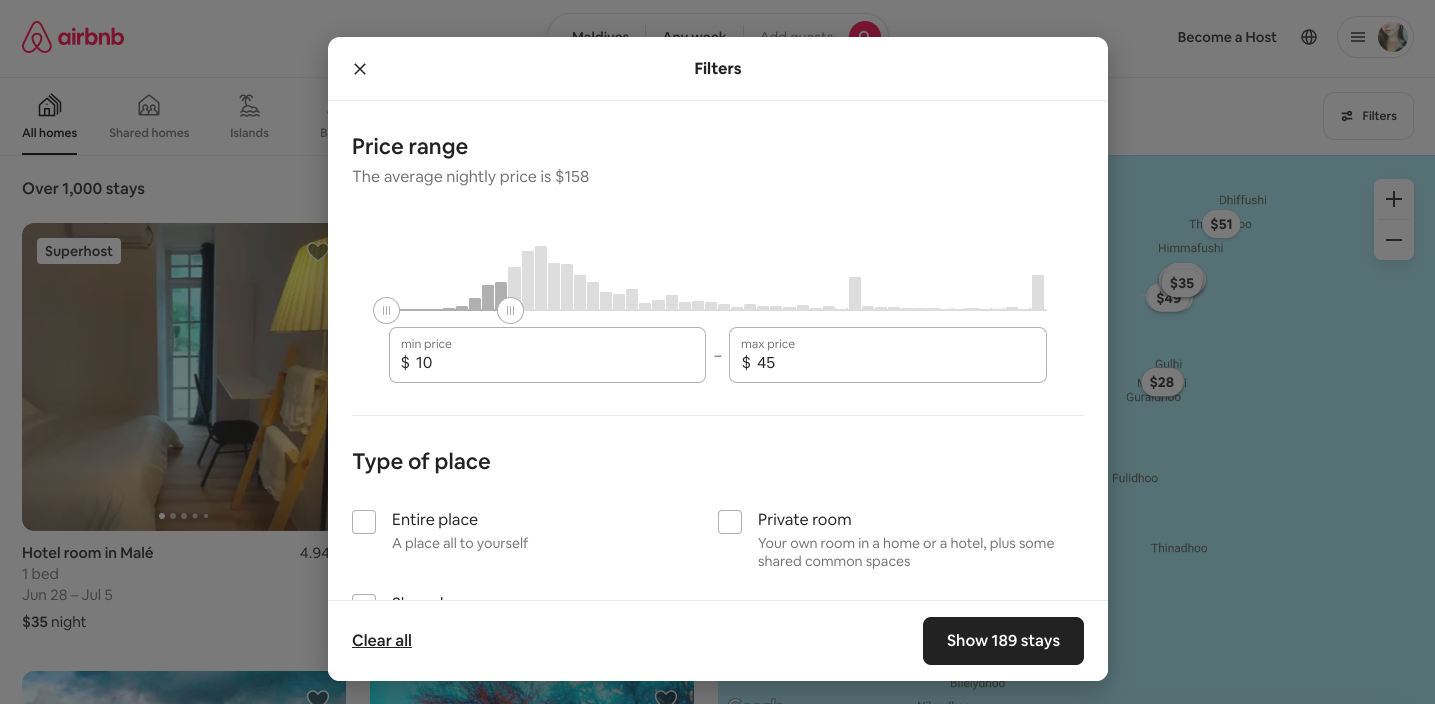The image size is (1435, 704).
Task: Select the Shared homes category
Action: (x=149, y=117)
